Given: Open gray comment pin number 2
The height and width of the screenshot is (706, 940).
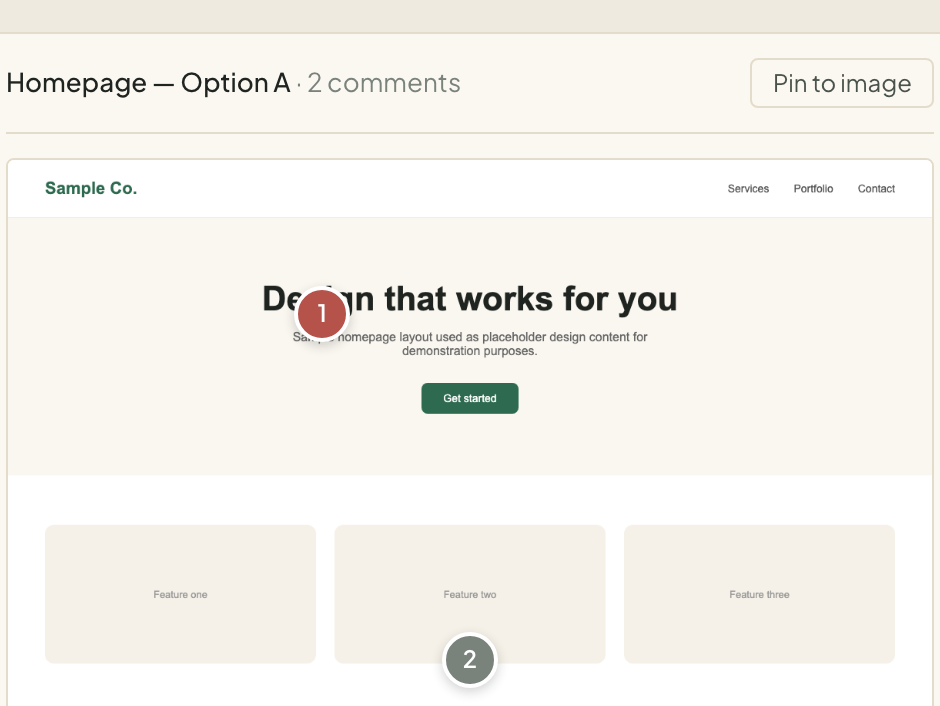Looking at the screenshot, I should click(470, 660).
